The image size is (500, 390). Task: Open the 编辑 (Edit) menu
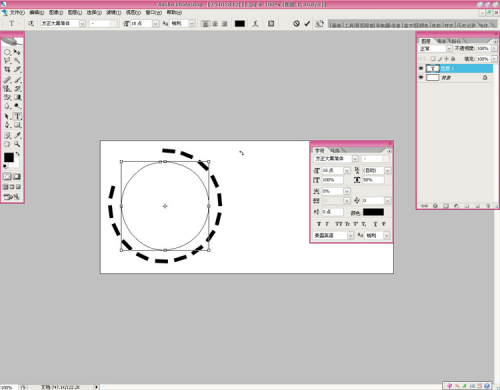point(36,13)
